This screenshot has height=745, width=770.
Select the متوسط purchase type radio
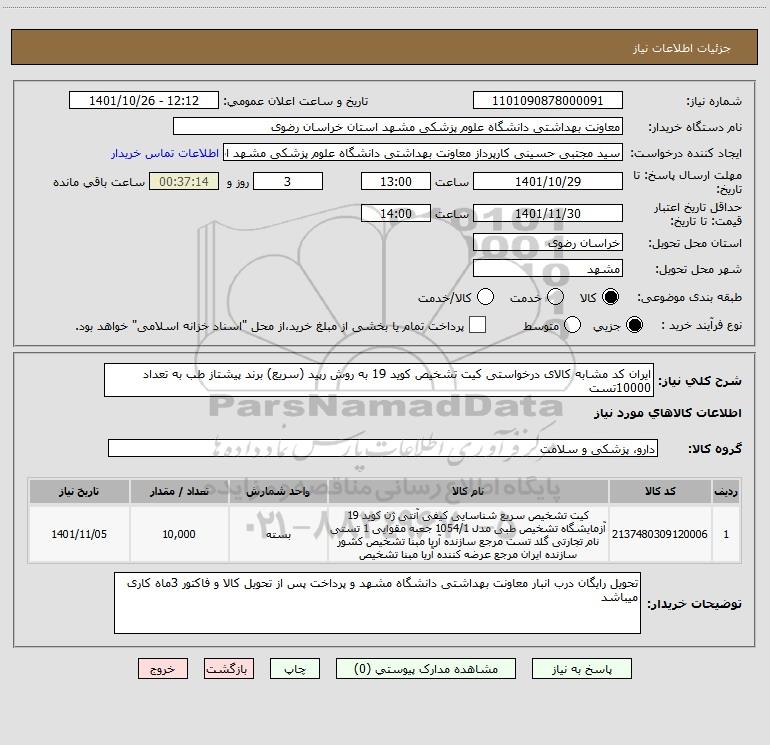point(572,325)
